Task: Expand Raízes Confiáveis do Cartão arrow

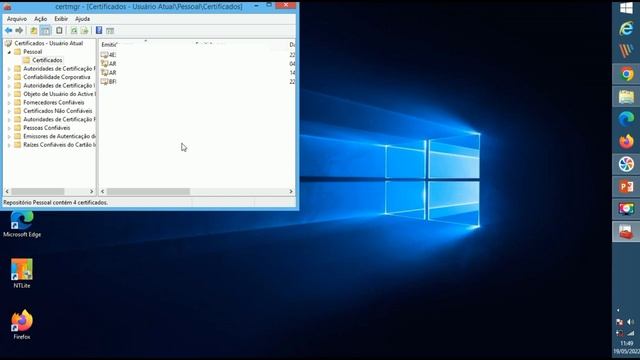Action: (9, 145)
